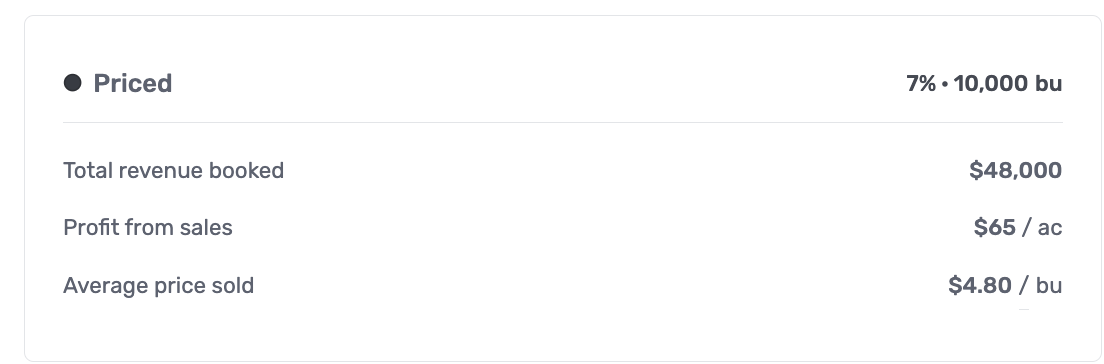Click the $65 profit value
The image size is (1104, 364).
tap(995, 227)
